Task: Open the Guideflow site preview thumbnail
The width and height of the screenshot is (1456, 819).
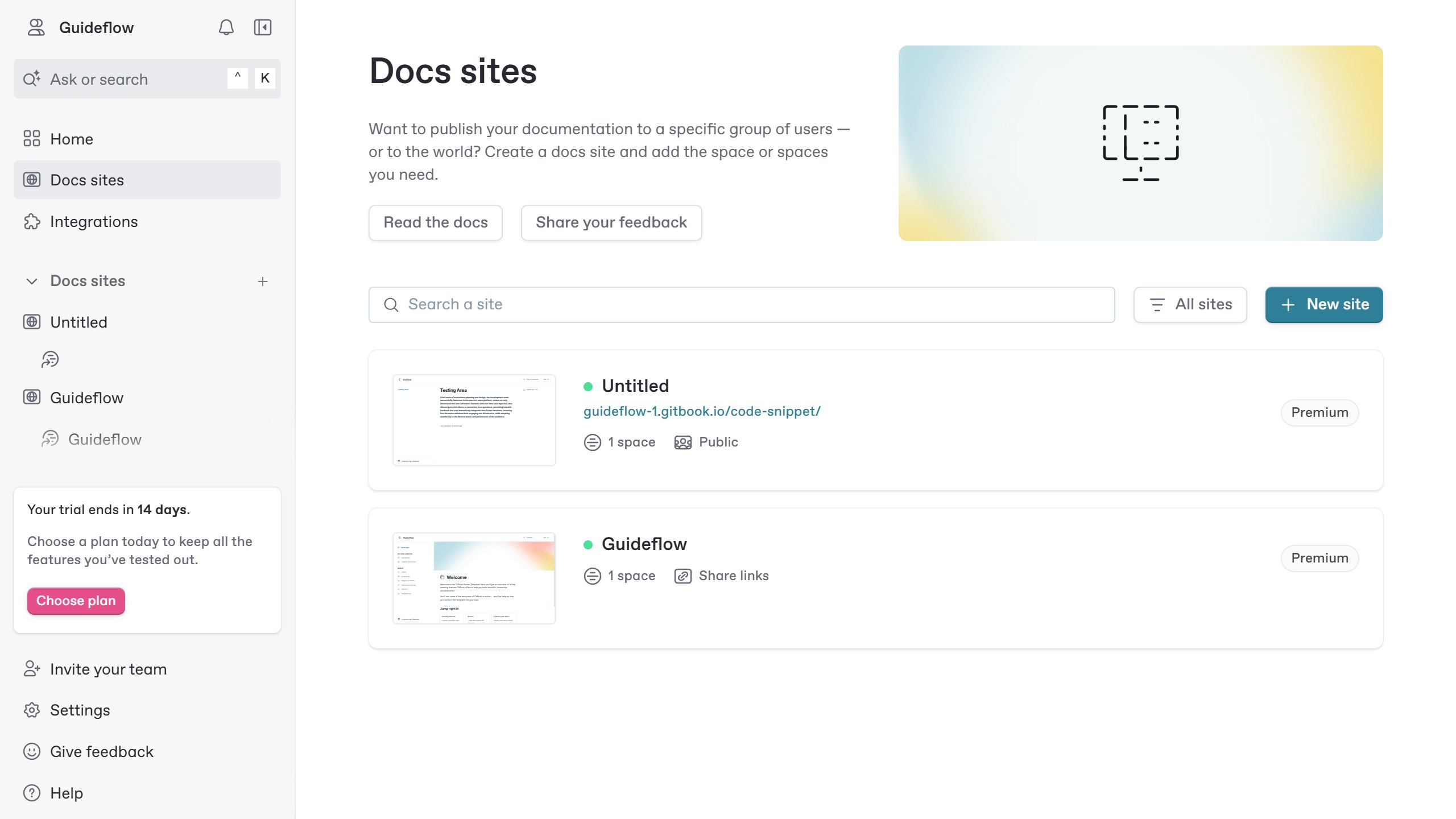Action: point(474,578)
